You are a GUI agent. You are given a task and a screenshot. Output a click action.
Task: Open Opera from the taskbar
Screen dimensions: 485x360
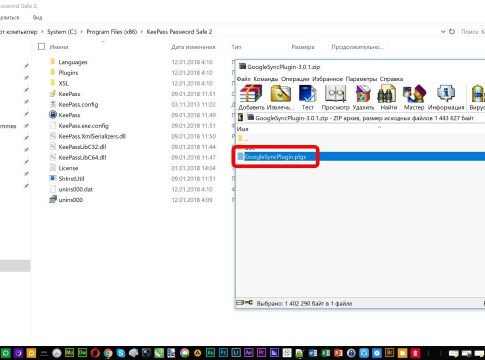click(95, 353)
